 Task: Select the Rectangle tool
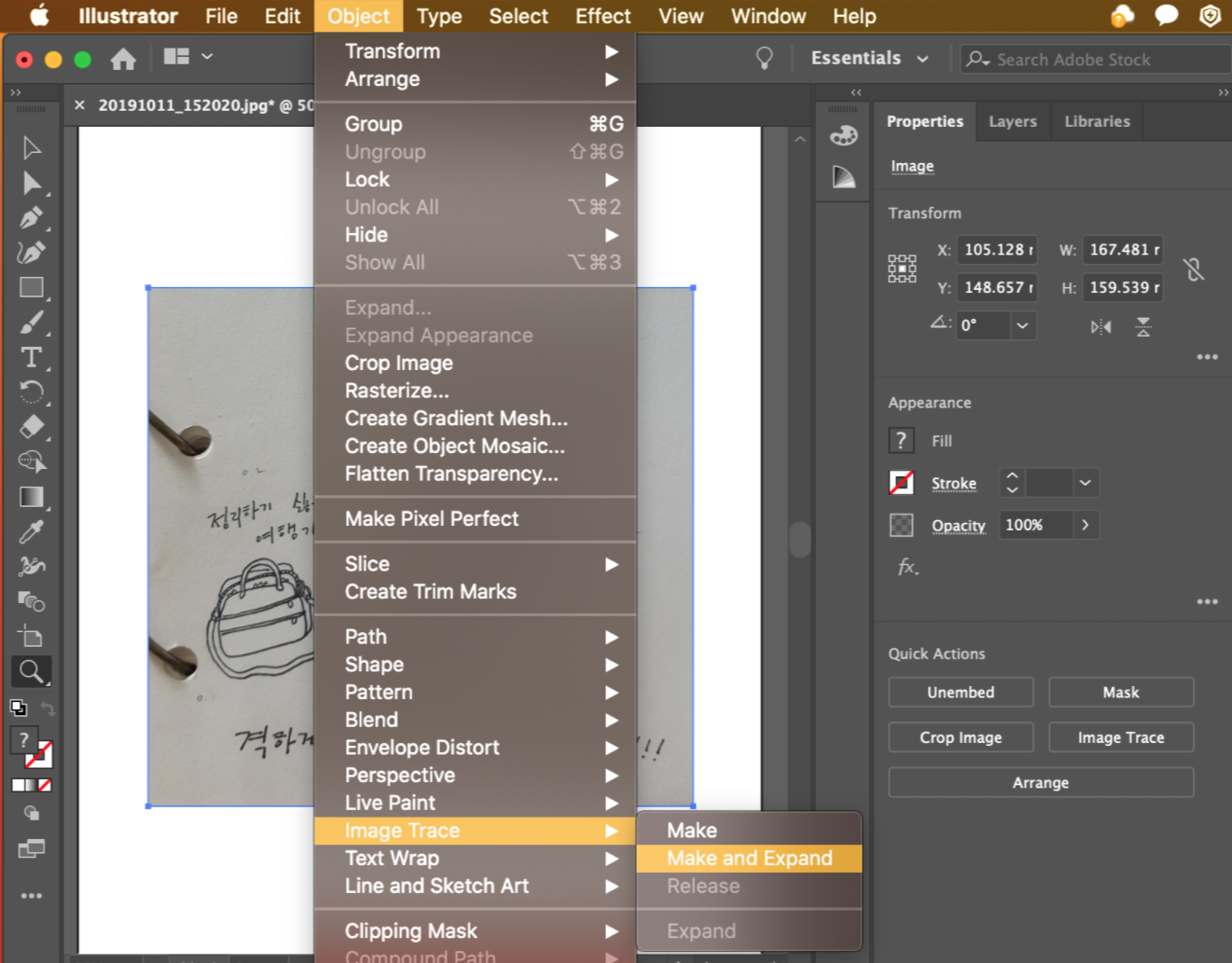tap(31, 287)
